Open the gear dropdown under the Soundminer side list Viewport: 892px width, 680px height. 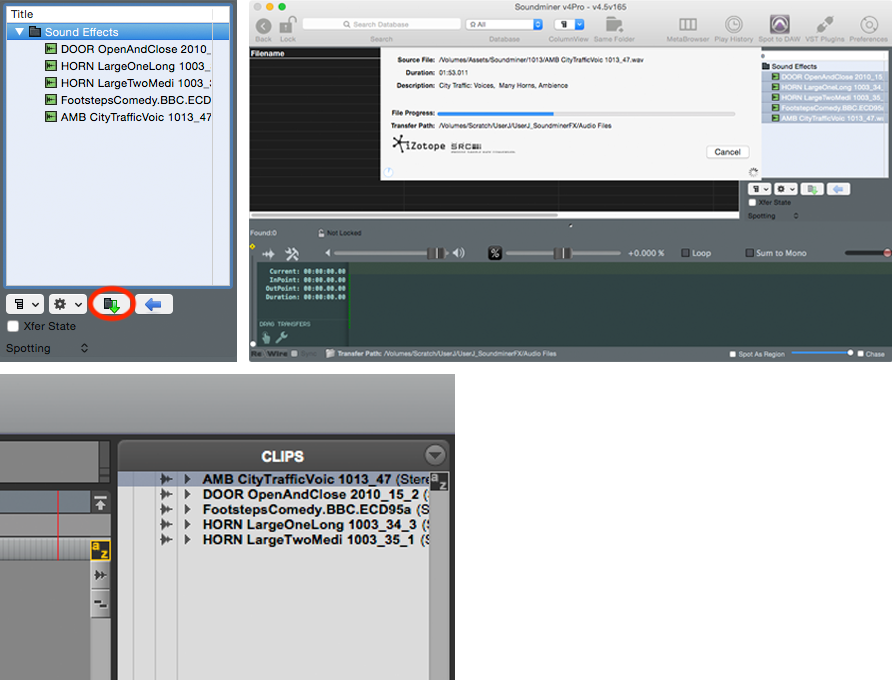point(786,189)
